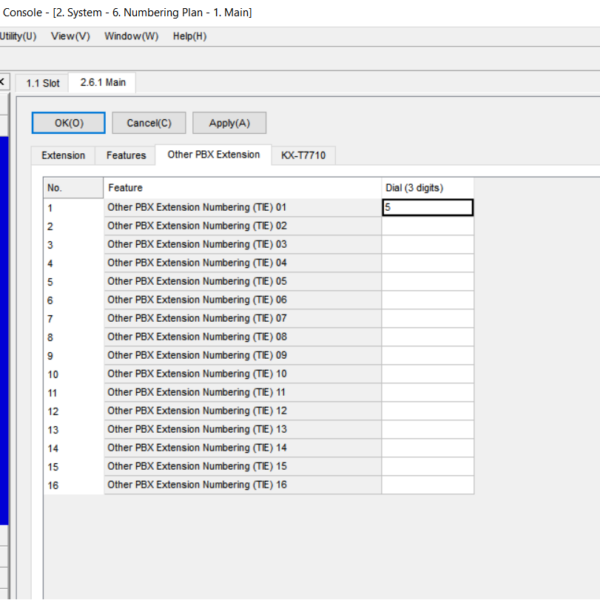This screenshot has height=600, width=600.
Task: Click the OK(O) button
Action: coord(68,123)
